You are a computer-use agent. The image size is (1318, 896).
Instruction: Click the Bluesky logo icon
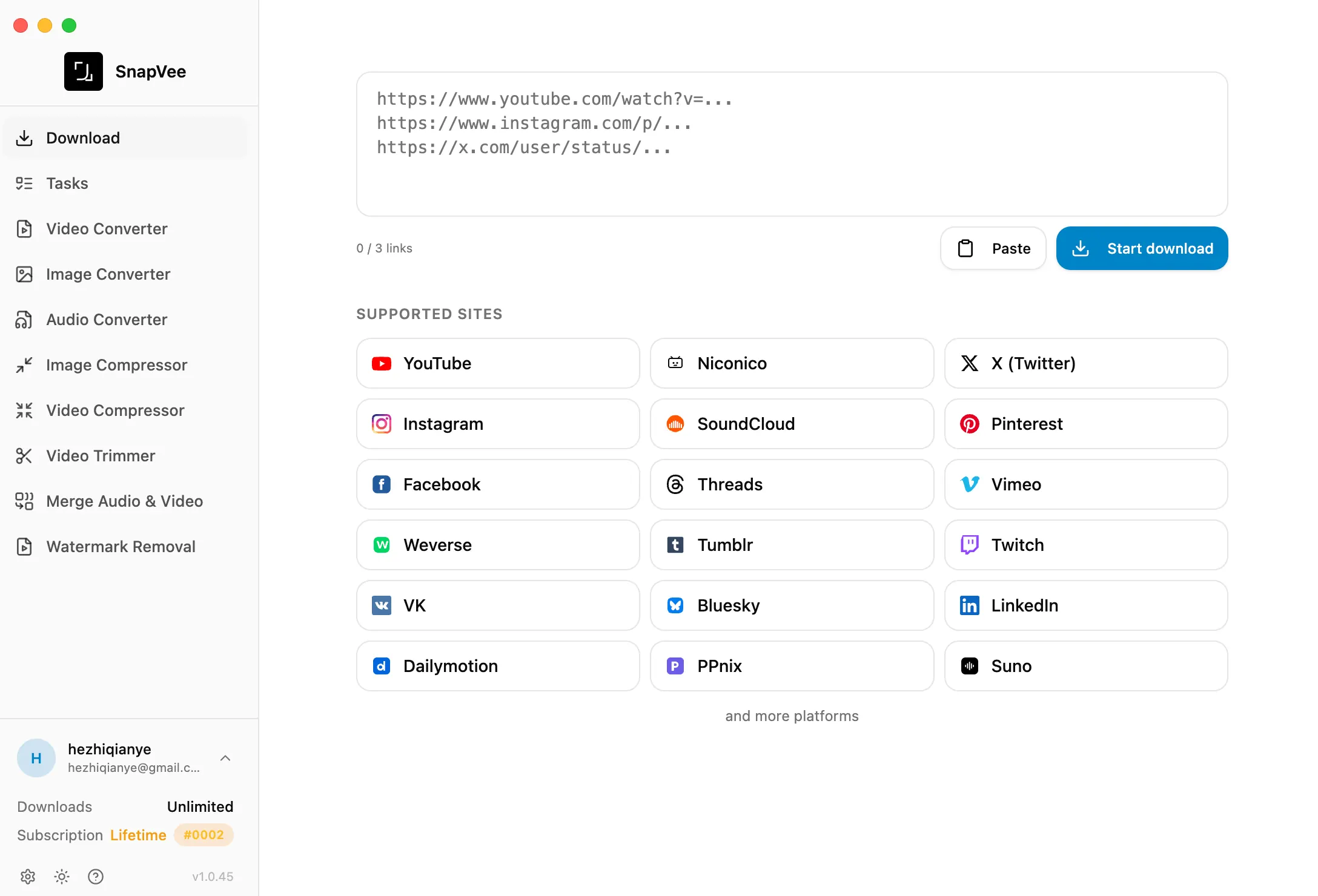click(675, 605)
